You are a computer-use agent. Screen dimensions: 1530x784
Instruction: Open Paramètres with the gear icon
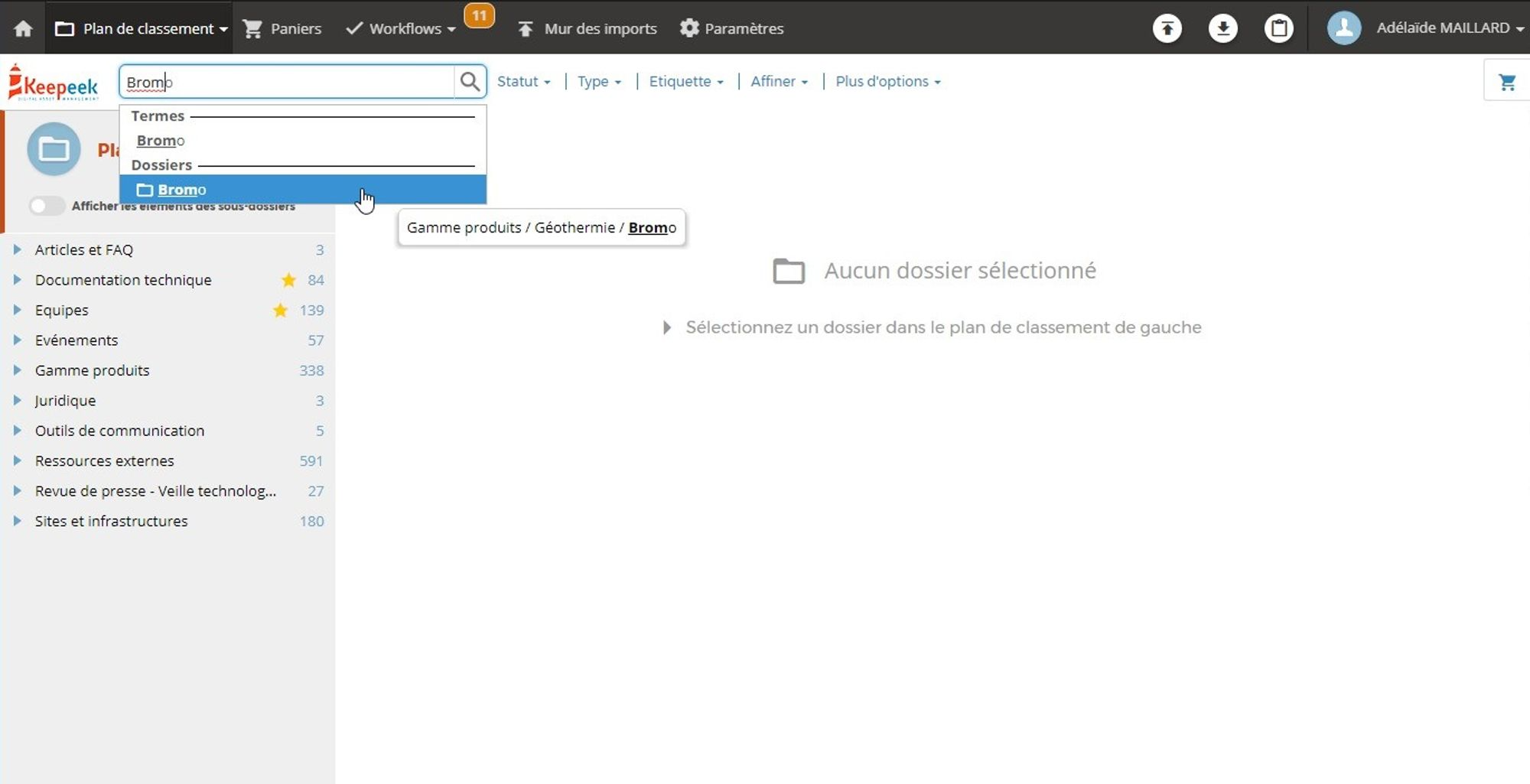click(x=688, y=28)
